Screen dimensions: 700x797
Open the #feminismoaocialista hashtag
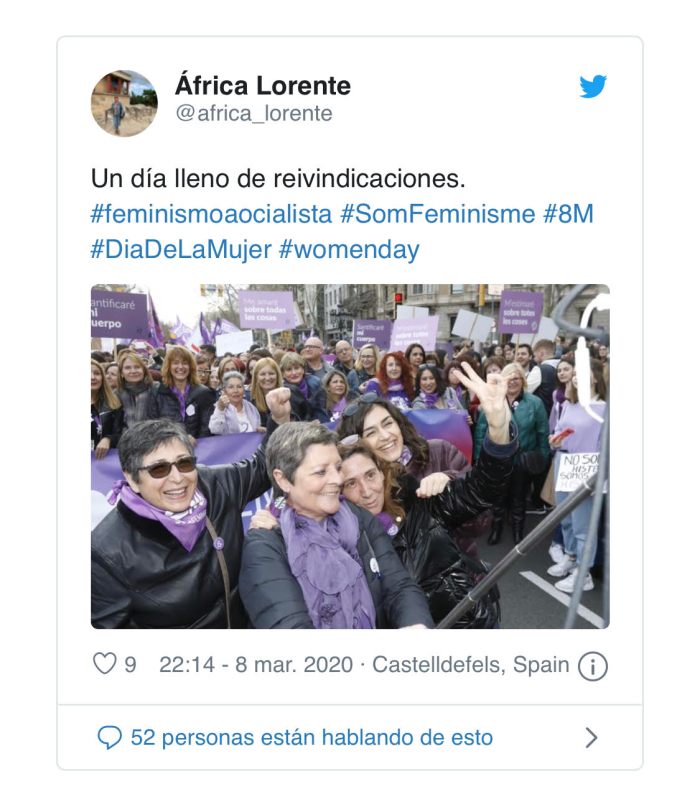pyautogui.click(x=211, y=214)
